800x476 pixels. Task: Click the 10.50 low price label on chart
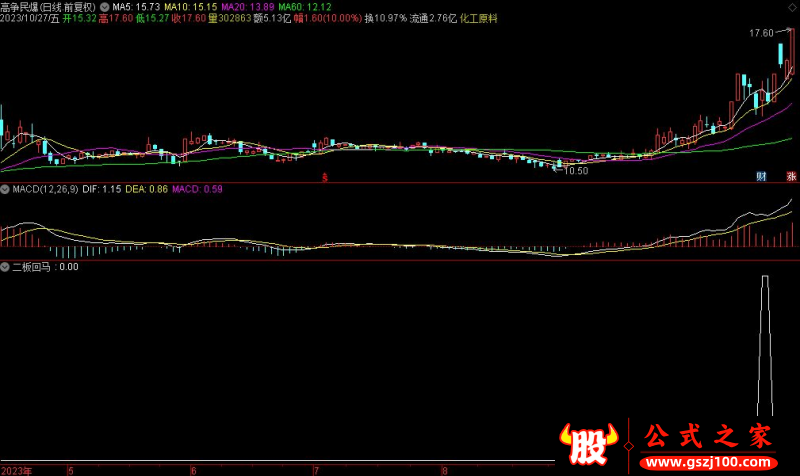pyautogui.click(x=576, y=171)
